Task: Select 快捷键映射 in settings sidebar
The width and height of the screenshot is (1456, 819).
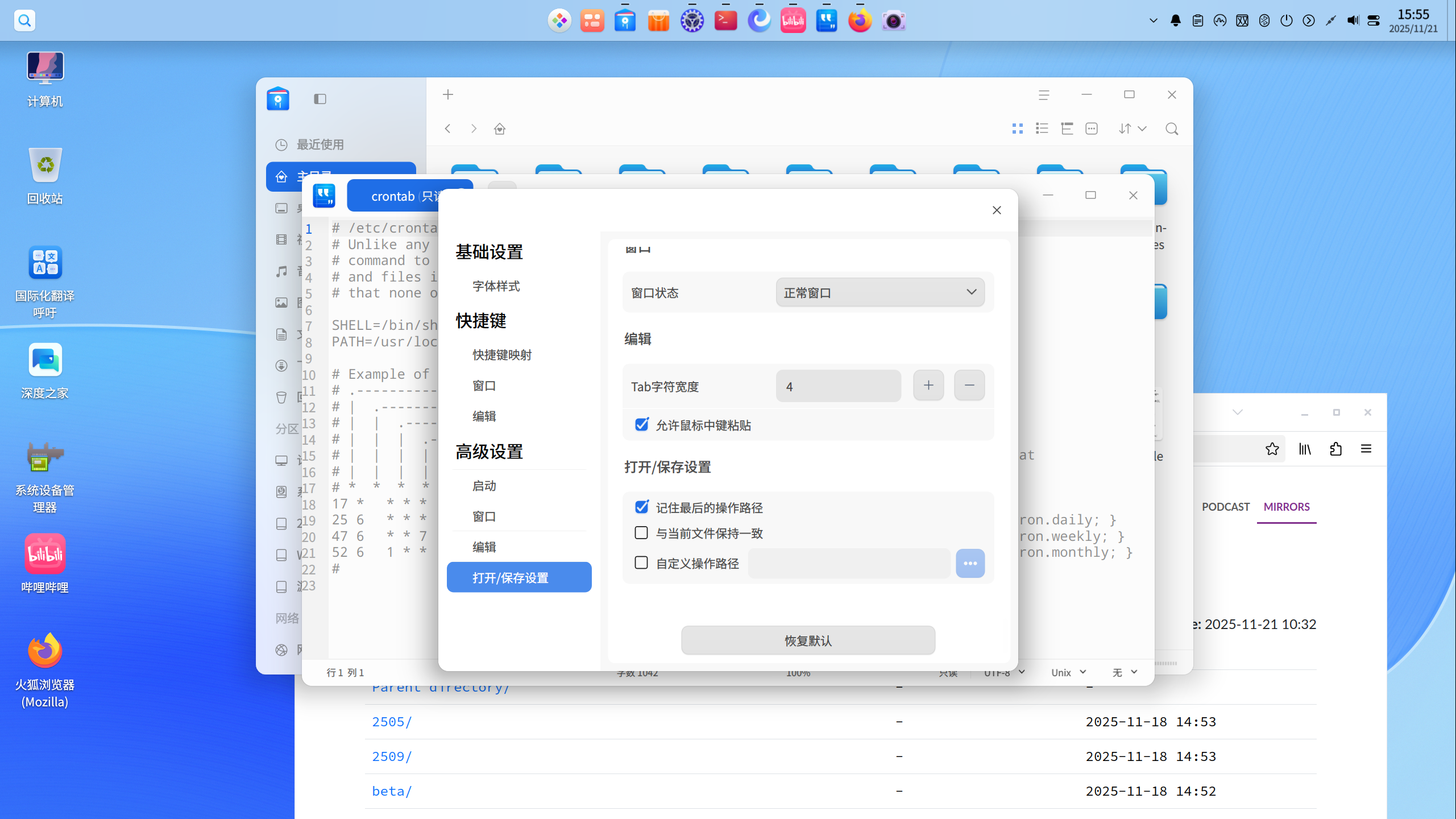Action: tap(502, 355)
